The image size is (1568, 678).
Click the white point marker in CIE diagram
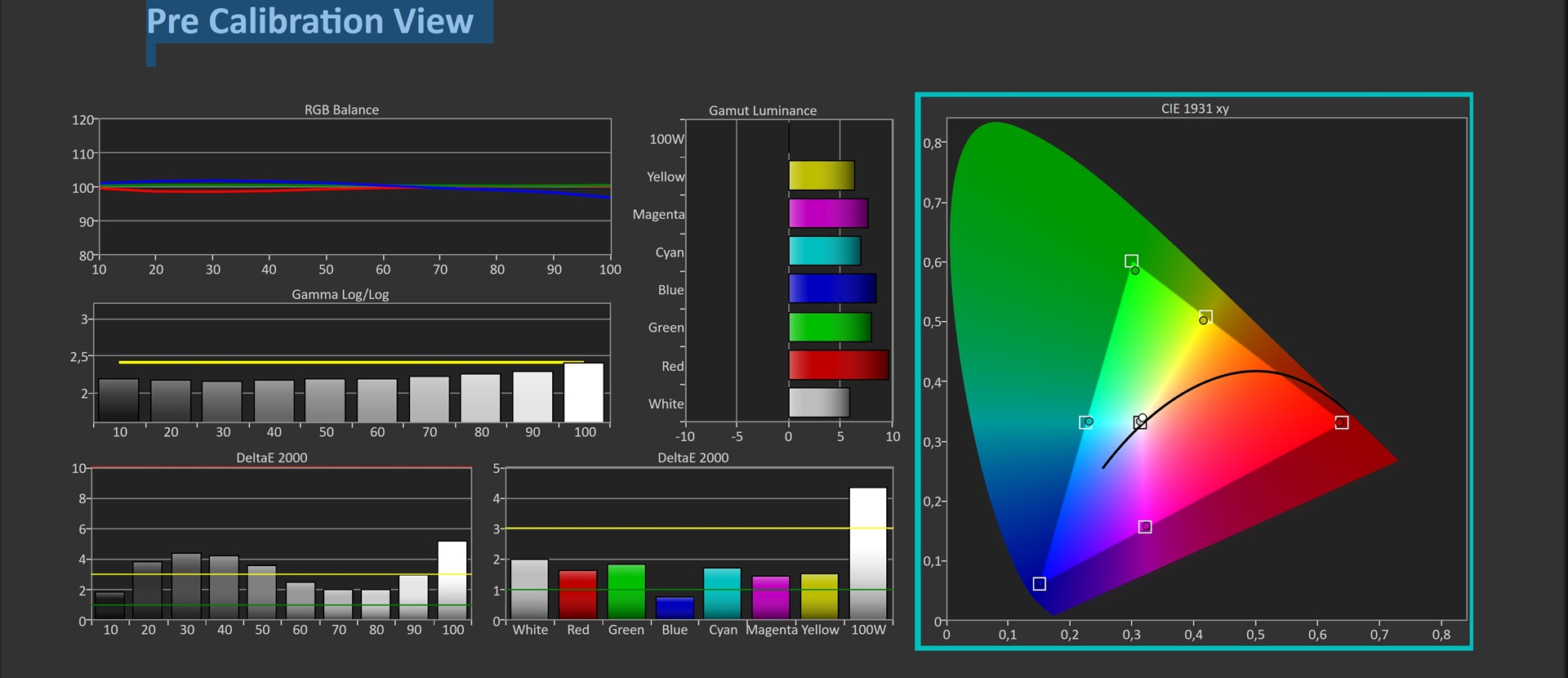(x=1140, y=422)
